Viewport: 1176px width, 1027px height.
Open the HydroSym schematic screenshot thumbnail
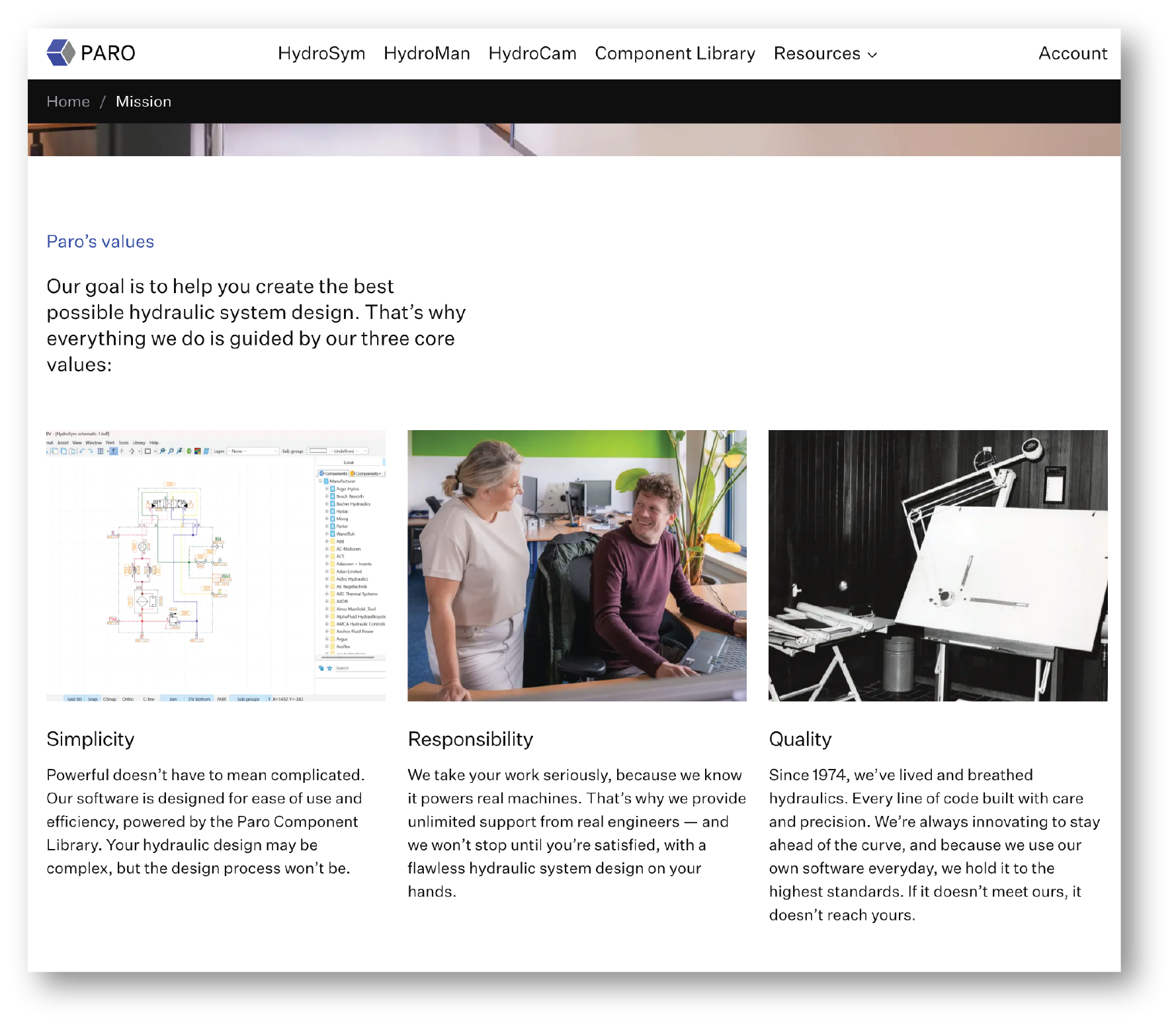[x=216, y=566]
